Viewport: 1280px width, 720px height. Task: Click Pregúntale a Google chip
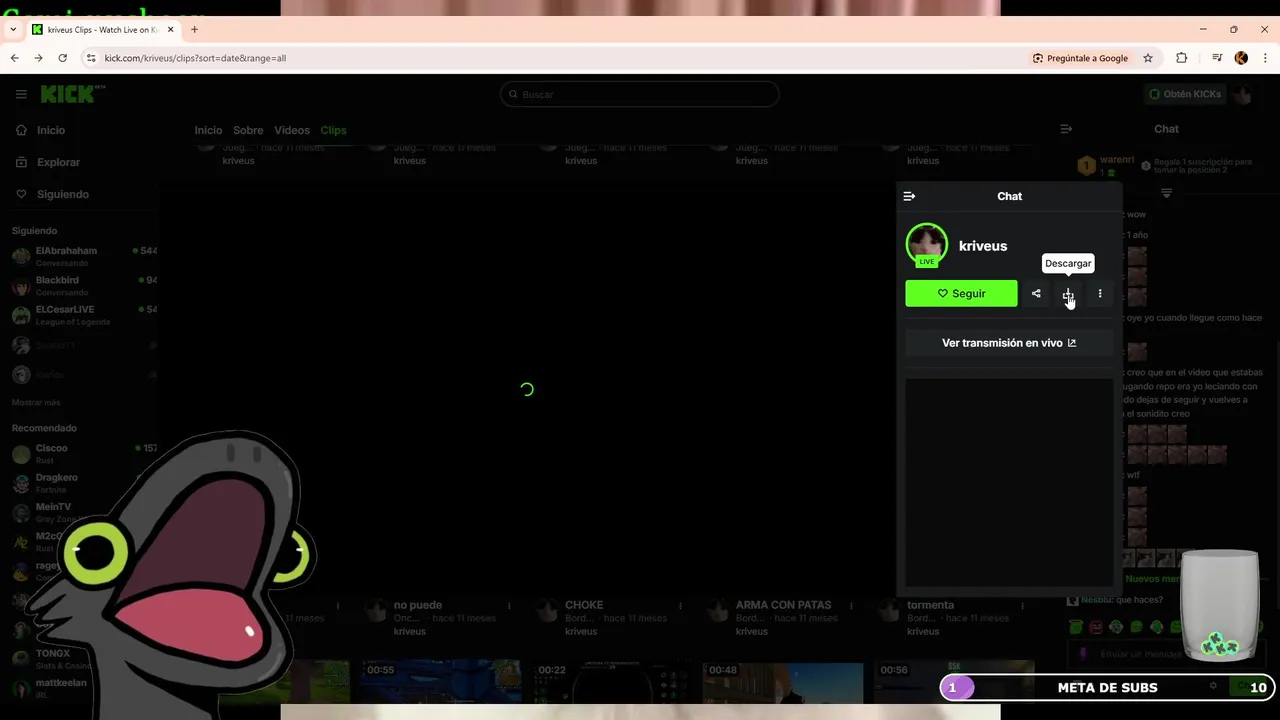[x=1080, y=58]
